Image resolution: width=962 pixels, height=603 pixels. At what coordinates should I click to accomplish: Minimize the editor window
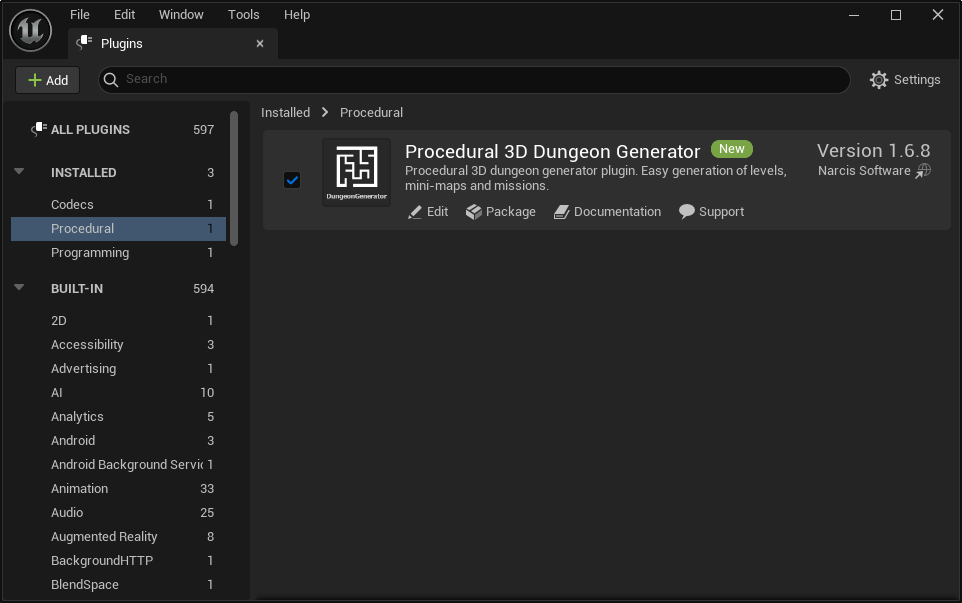tap(853, 15)
